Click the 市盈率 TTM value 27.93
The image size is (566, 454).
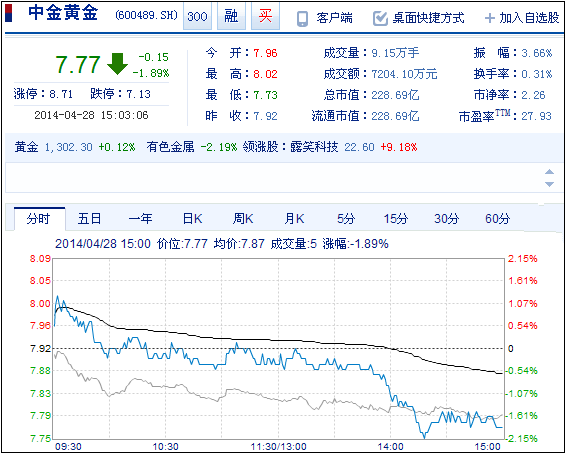click(536, 116)
